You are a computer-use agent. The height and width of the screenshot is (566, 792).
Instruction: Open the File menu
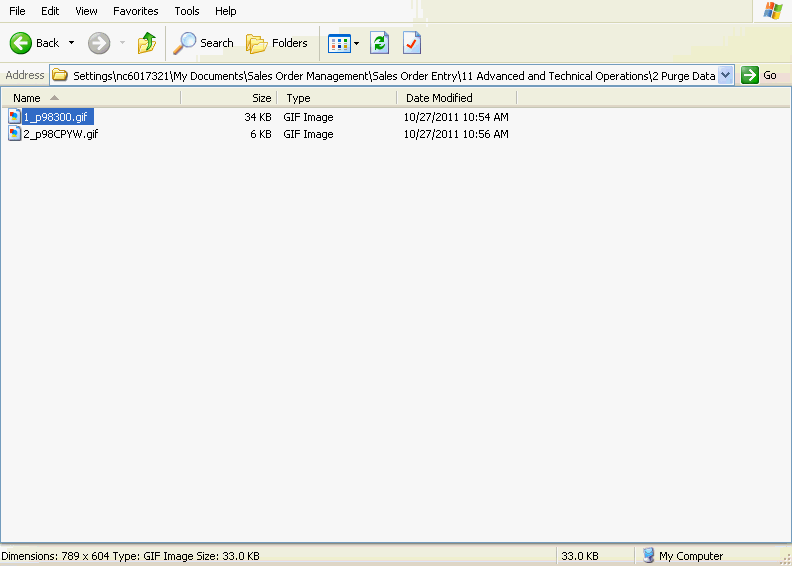[17, 11]
